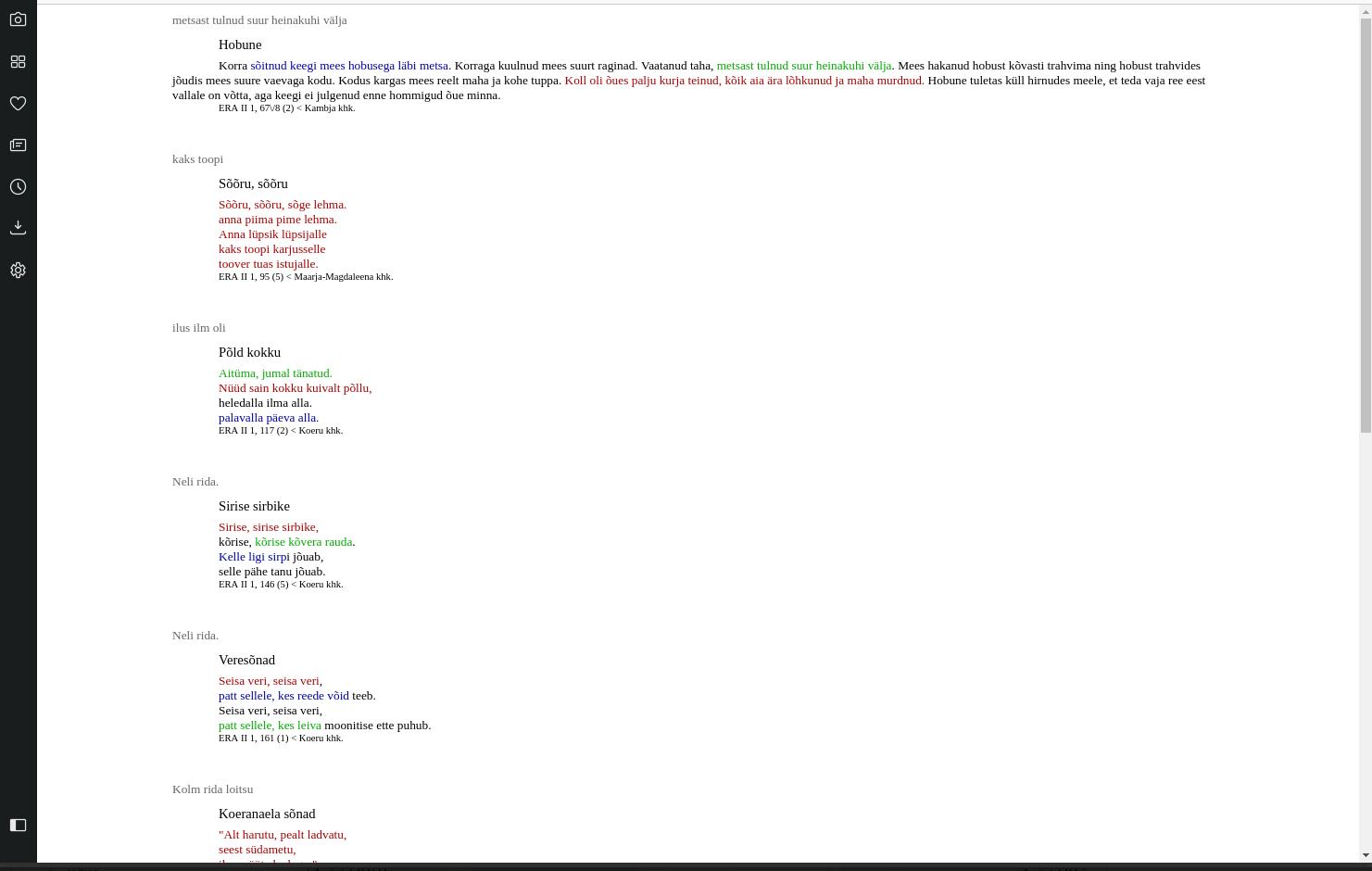Click the scrollbar down arrow
Image resolution: width=1372 pixels, height=871 pixels.
(x=1365, y=855)
